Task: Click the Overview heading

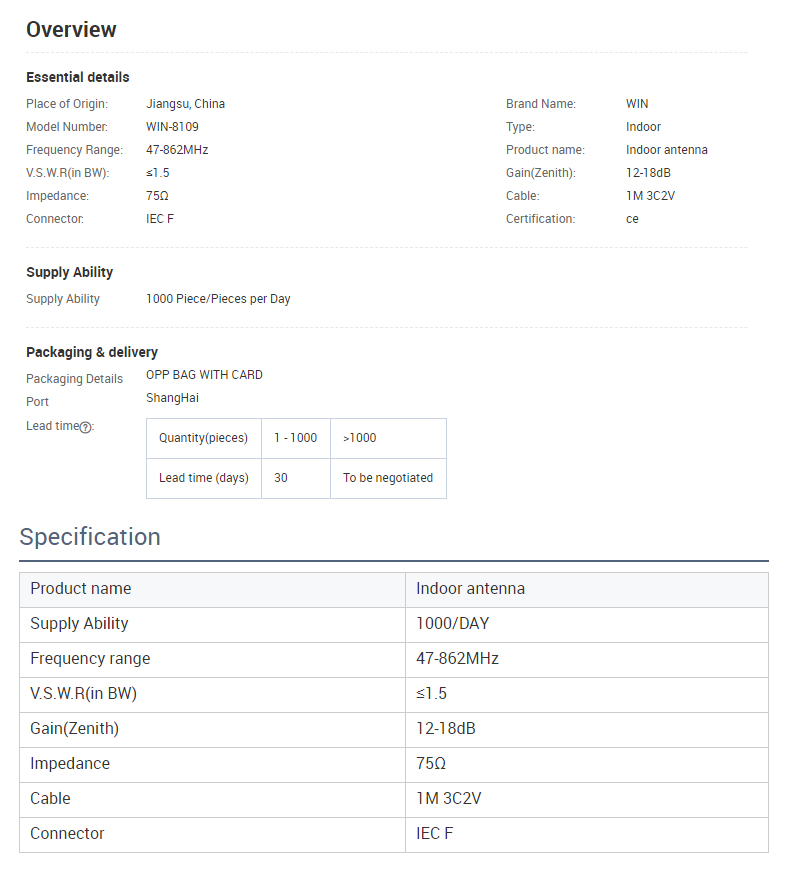Action: 71,30
